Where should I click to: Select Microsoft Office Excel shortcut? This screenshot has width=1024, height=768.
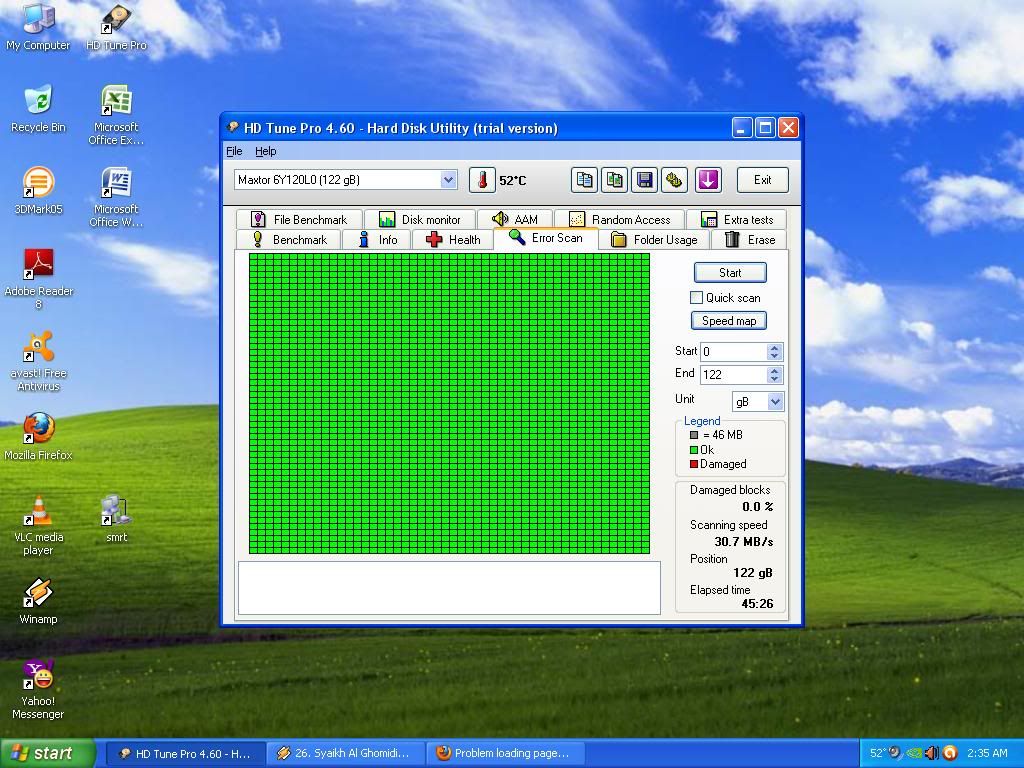pos(116,115)
